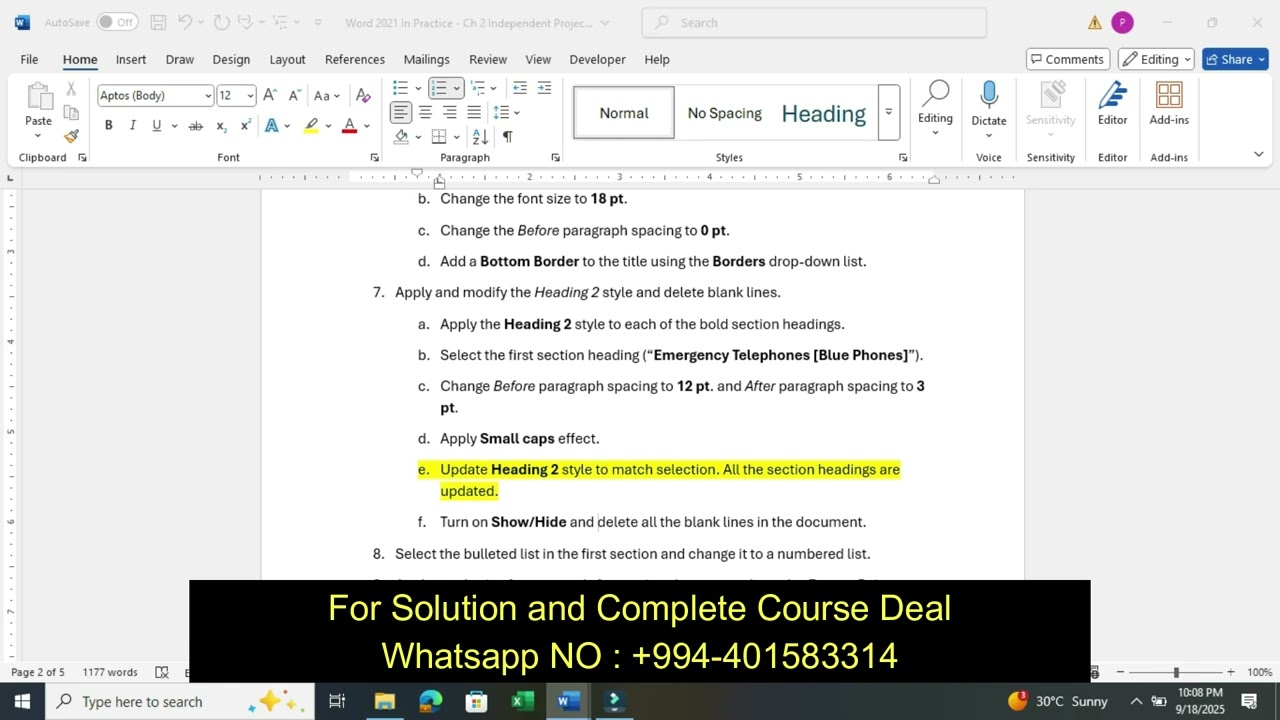Click the Search box in title bar
This screenshot has width=1280, height=720.
814,22
